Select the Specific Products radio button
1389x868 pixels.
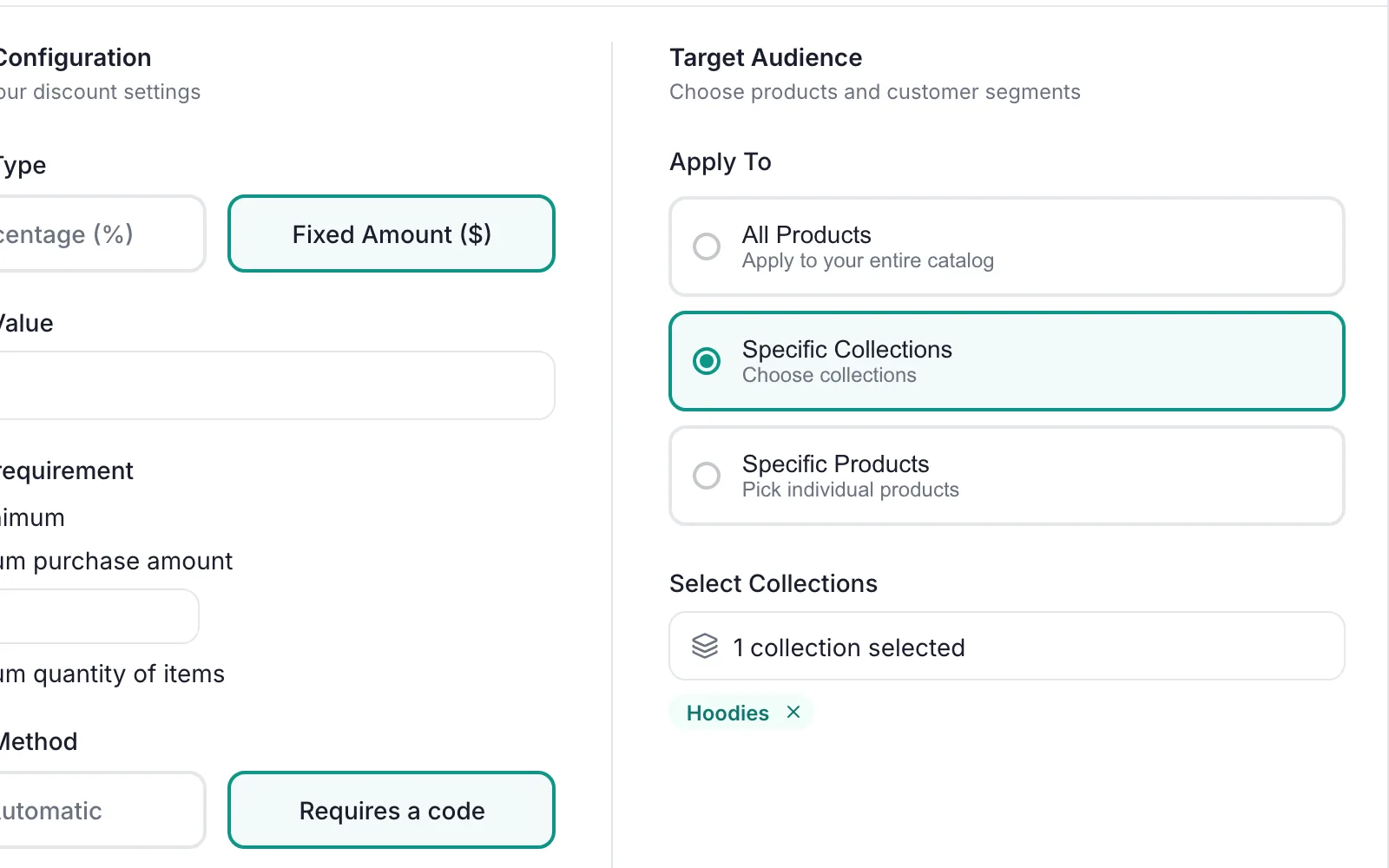pos(707,476)
